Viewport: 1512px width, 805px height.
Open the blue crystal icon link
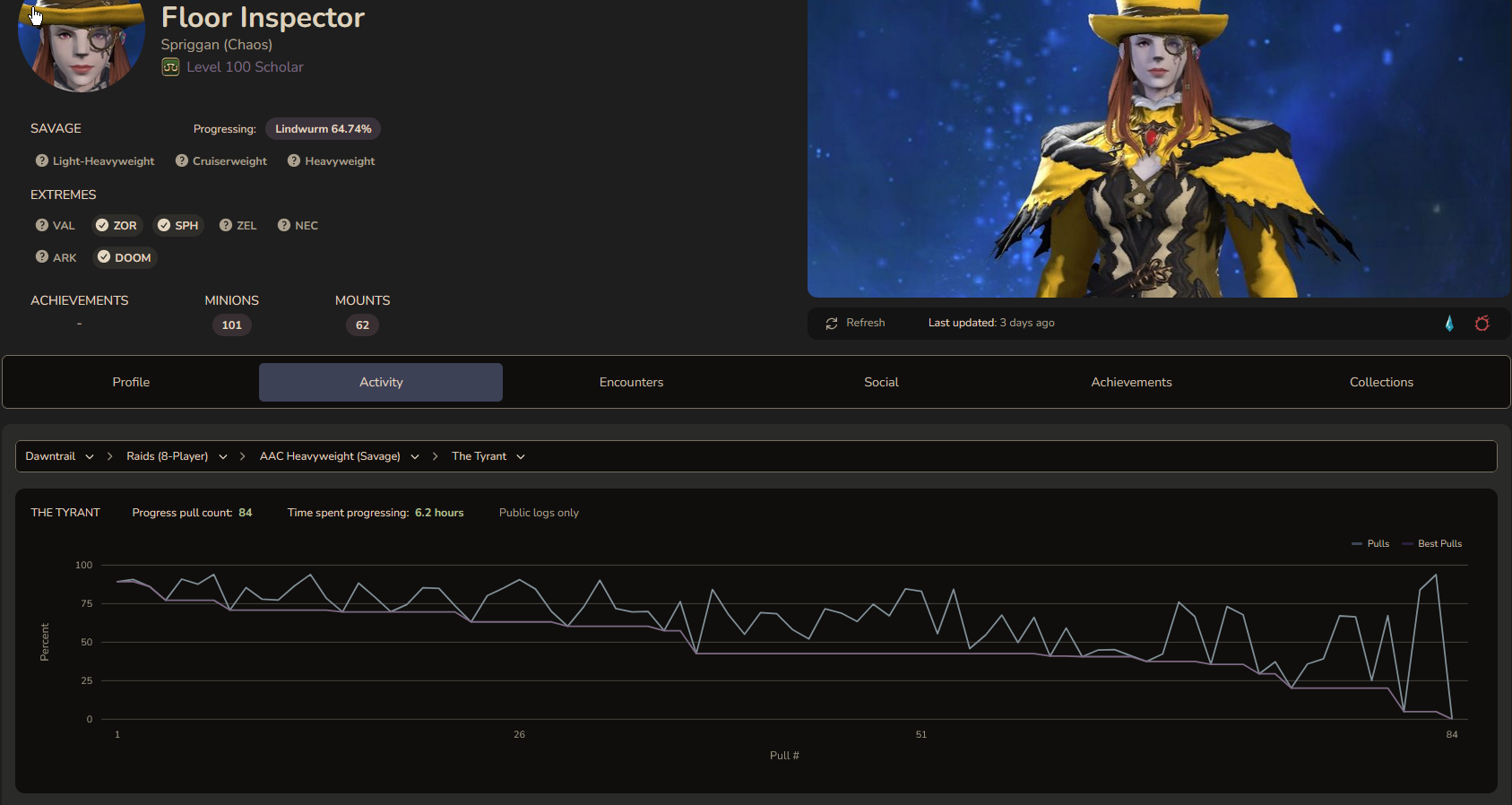[1449, 324]
